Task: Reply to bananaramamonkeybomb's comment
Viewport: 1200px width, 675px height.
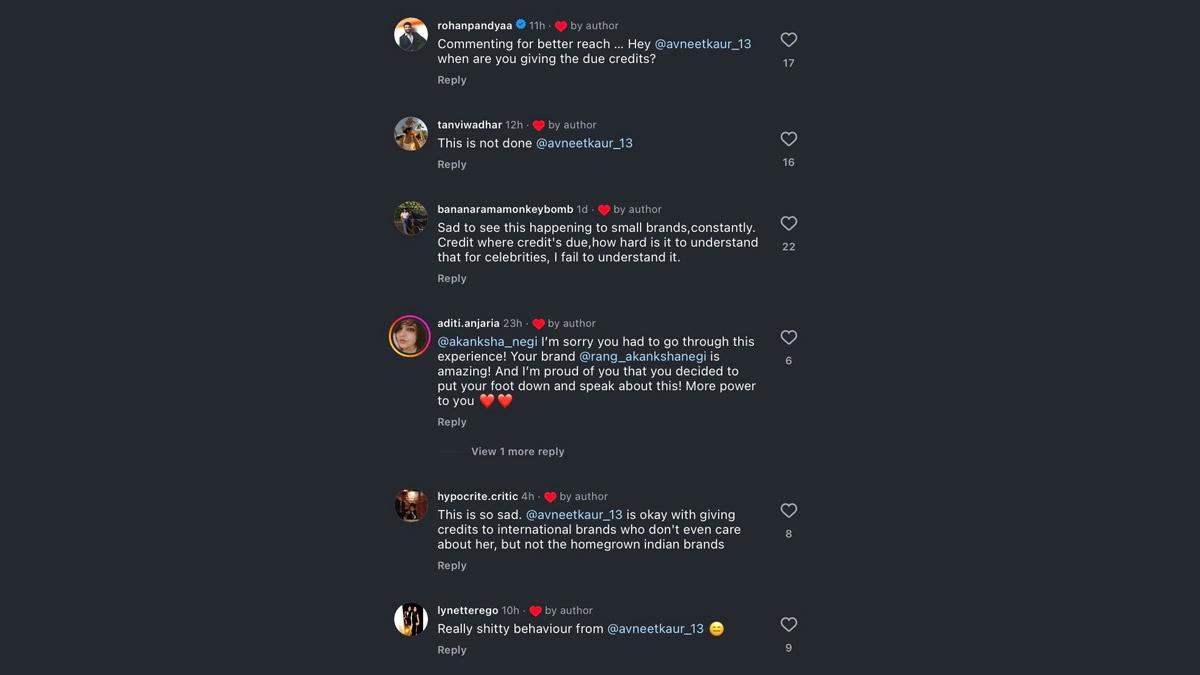Action: tap(452, 279)
